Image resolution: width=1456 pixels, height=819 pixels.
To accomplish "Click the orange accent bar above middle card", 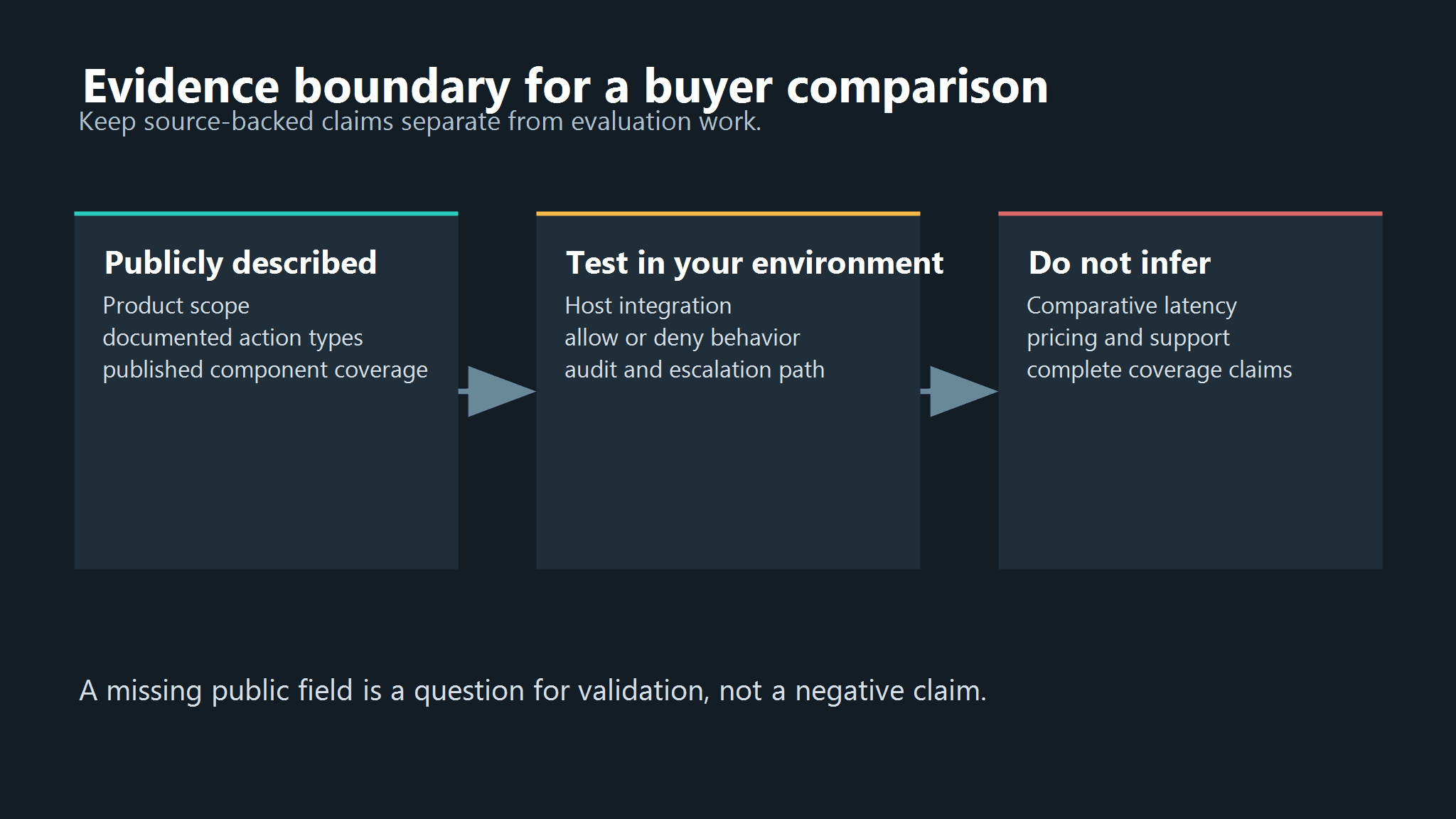I will point(728,213).
